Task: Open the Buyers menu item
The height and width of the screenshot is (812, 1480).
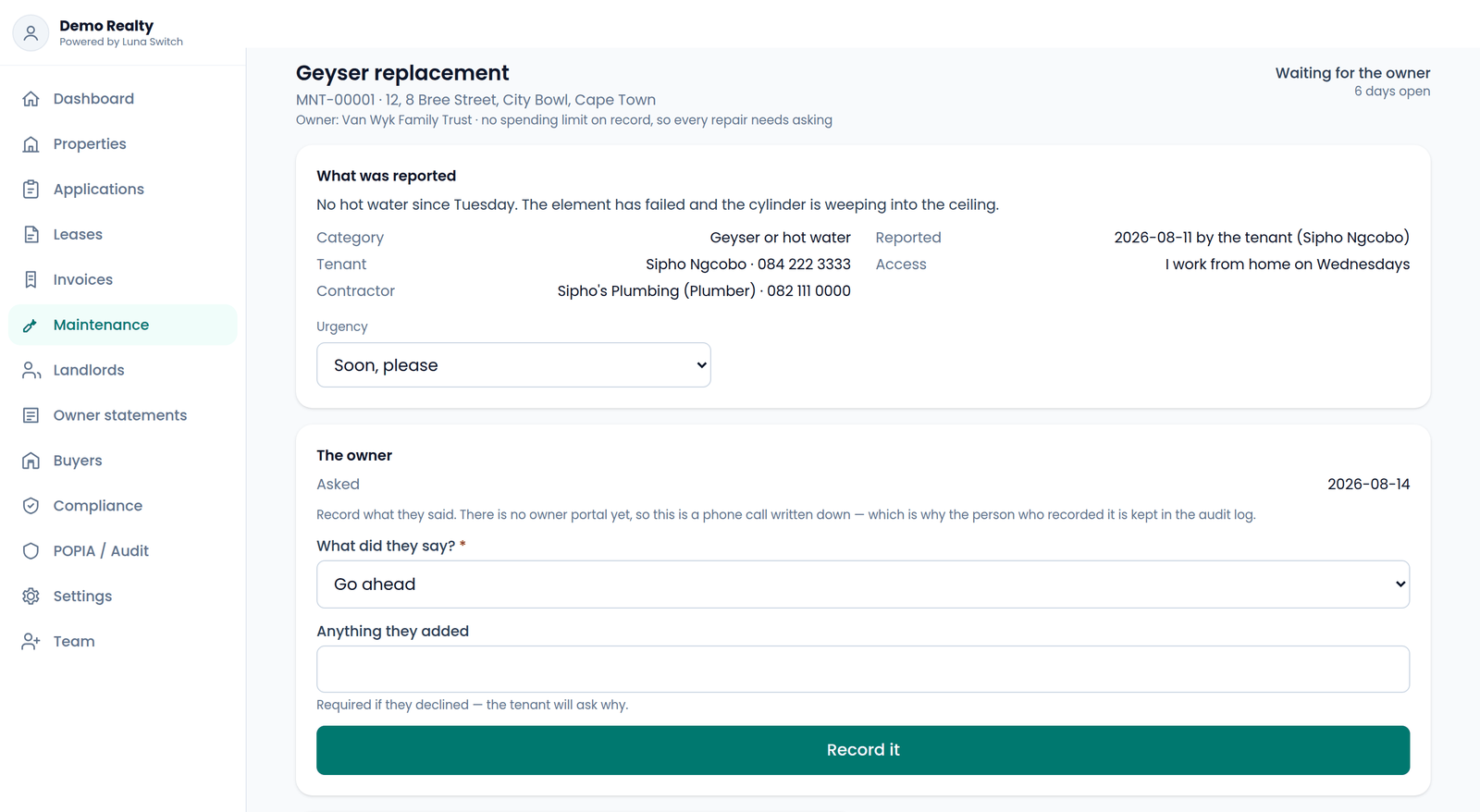Action: pos(123,461)
